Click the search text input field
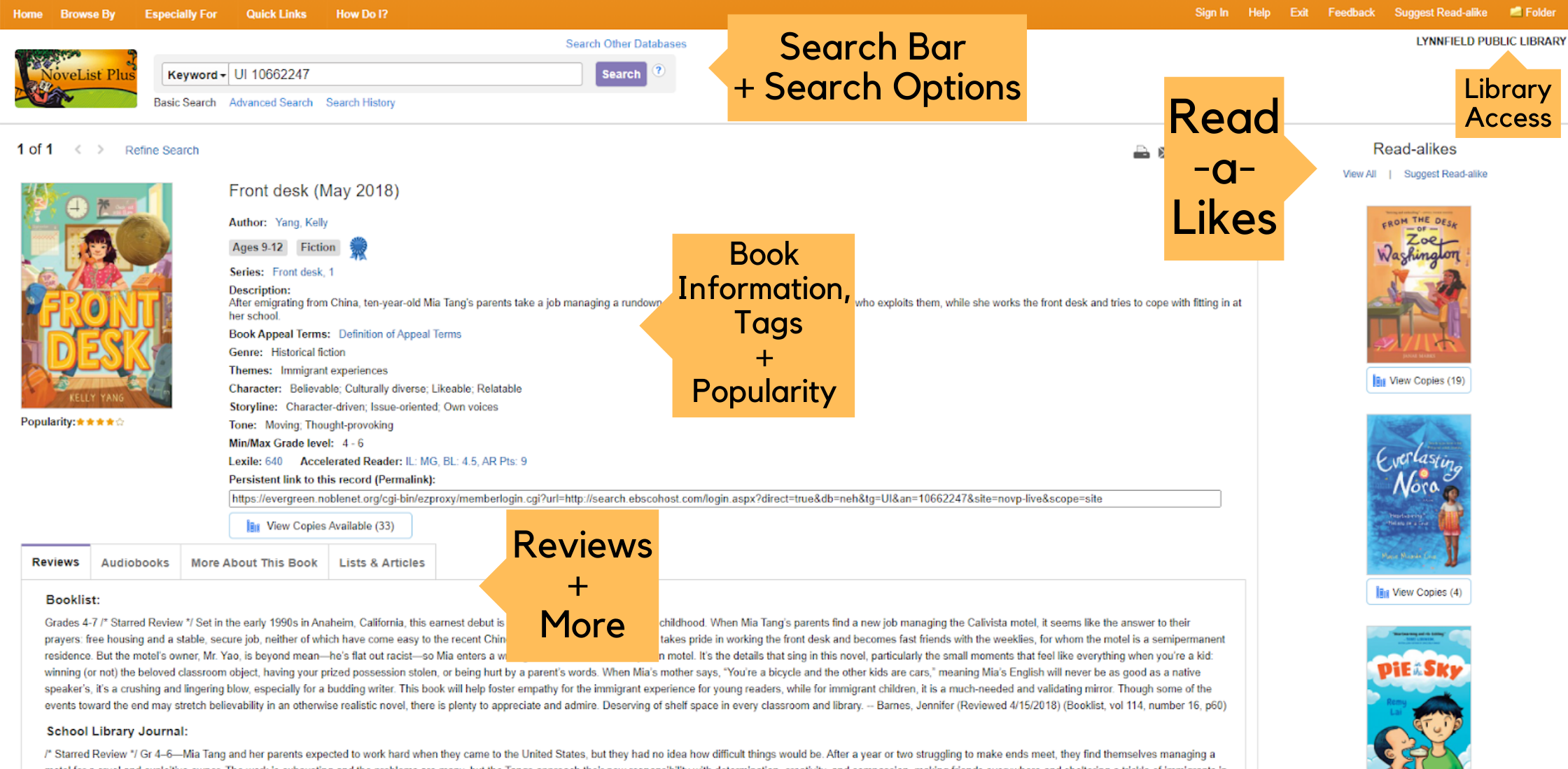This screenshot has height=769, width=1568. [x=405, y=74]
